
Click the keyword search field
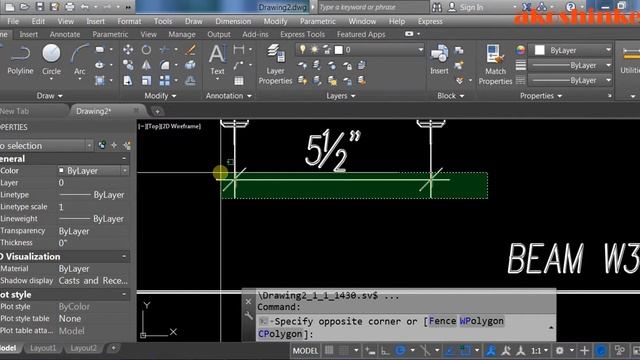[x=373, y=7]
